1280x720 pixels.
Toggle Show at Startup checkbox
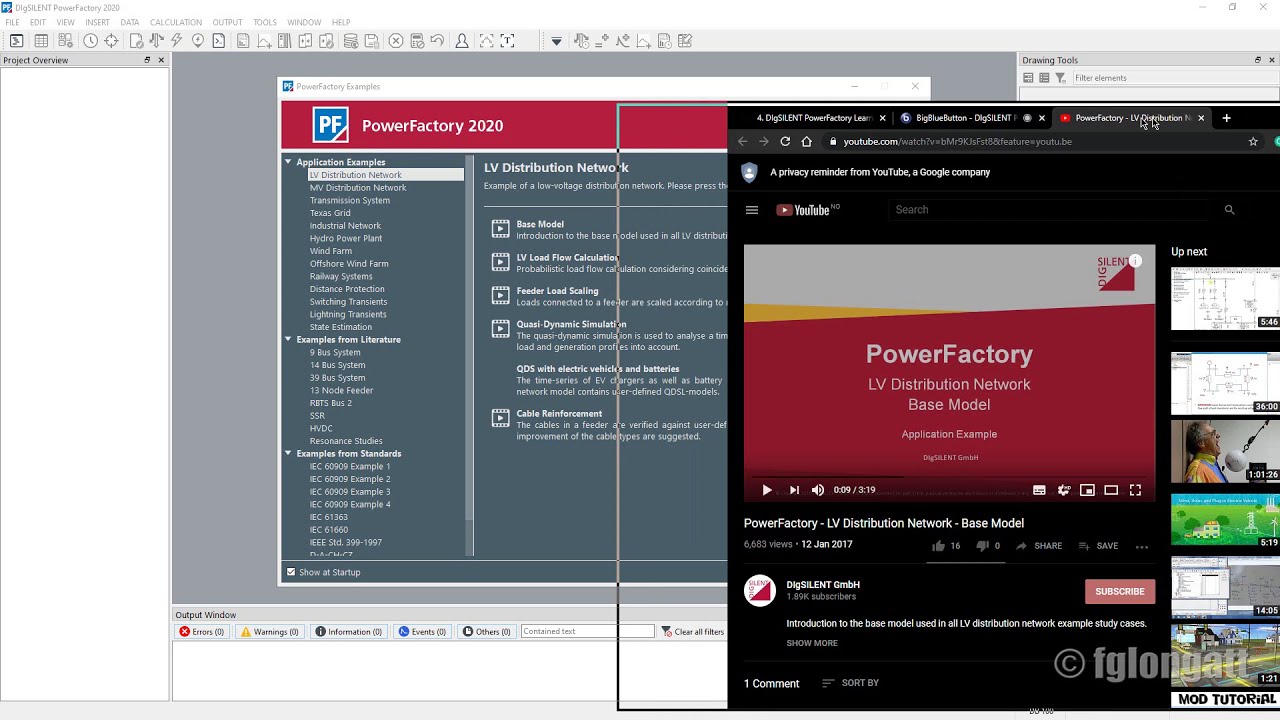(x=291, y=572)
